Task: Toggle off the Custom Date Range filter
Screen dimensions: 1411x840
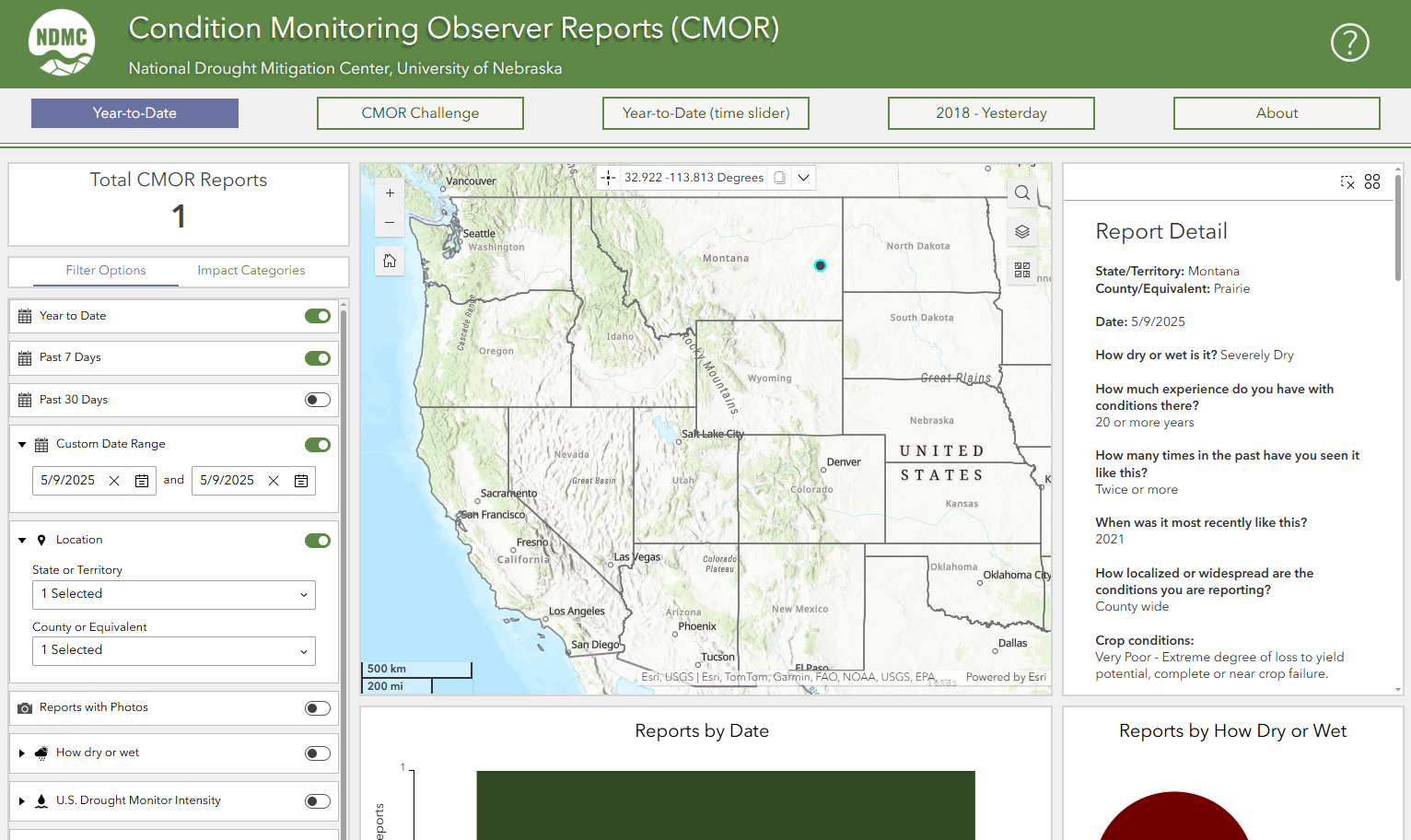Action: pyautogui.click(x=318, y=445)
